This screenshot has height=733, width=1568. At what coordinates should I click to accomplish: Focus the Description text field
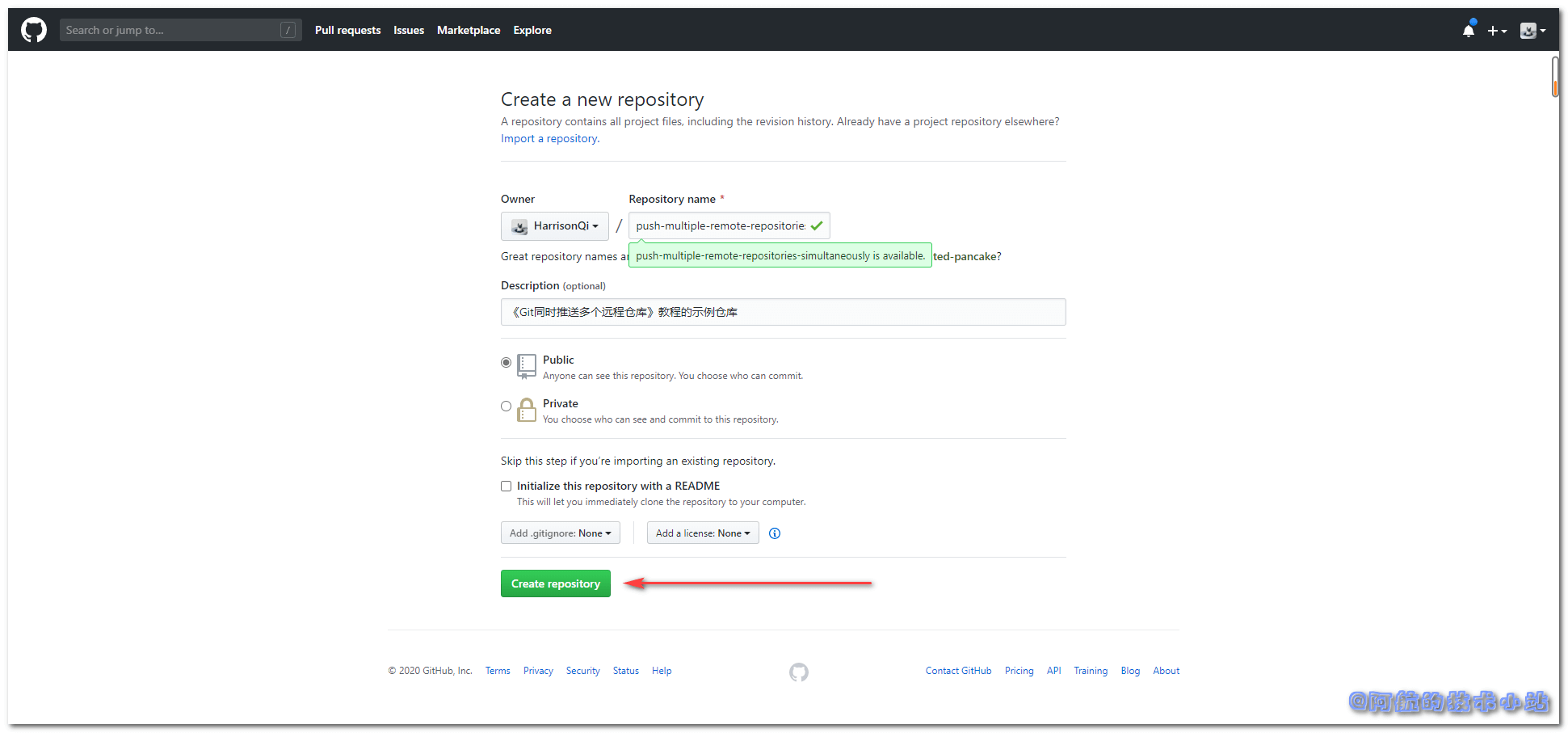tap(783, 312)
